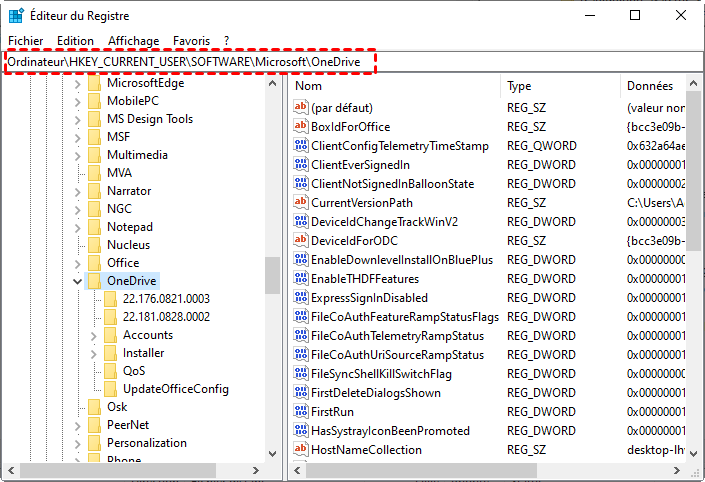Select the Osk folder icon
This screenshot has height=482, width=705.
94,406
